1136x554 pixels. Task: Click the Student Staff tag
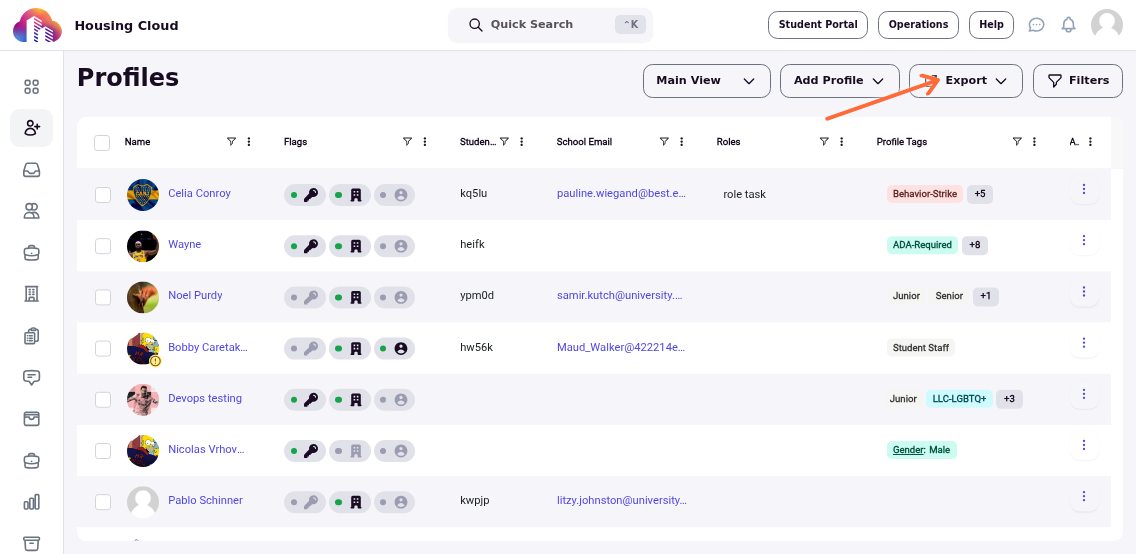[921, 348]
